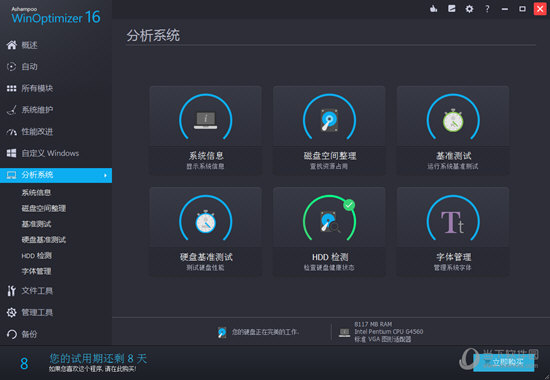
Task: Launch HDD 检测 disk inspector tile icon
Action: [x=330, y=222]
